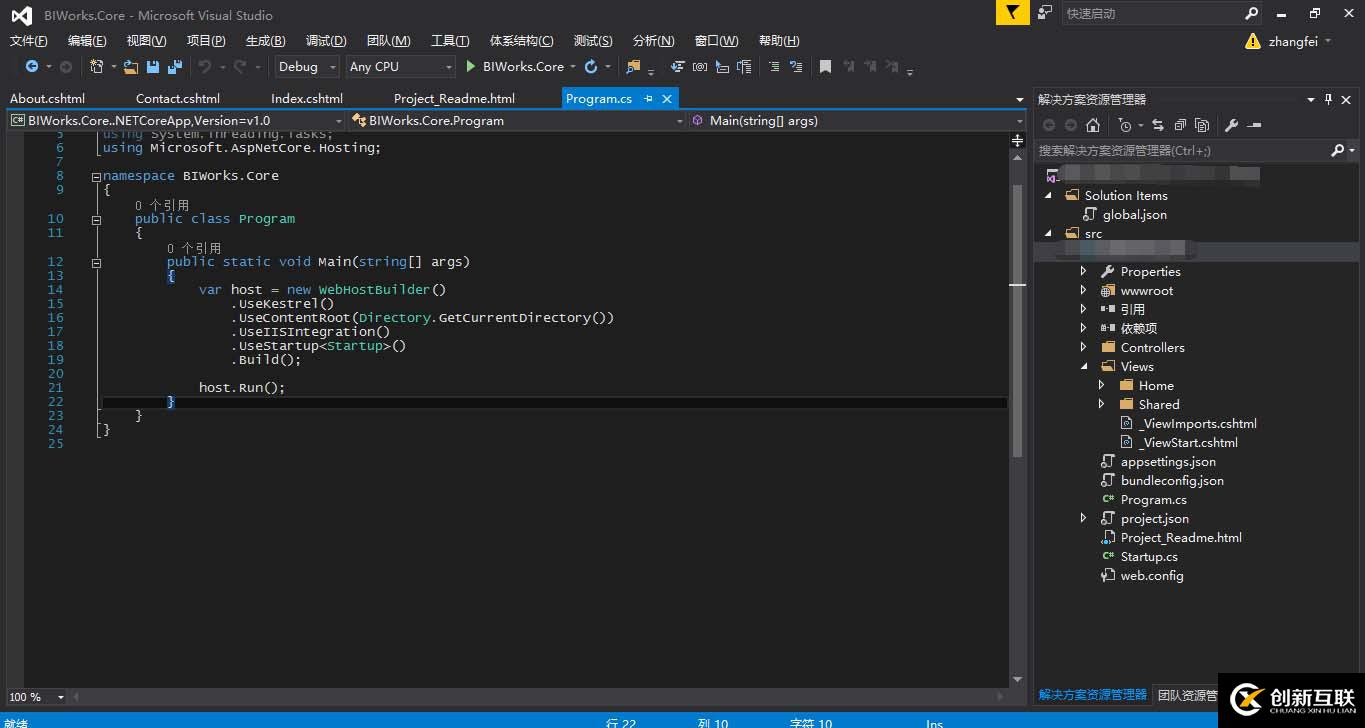Image resolution: width=1365 pixels, height=728 pixels.
Task: Expand the Controllers folder in the tree
Action: point(1083,347)
